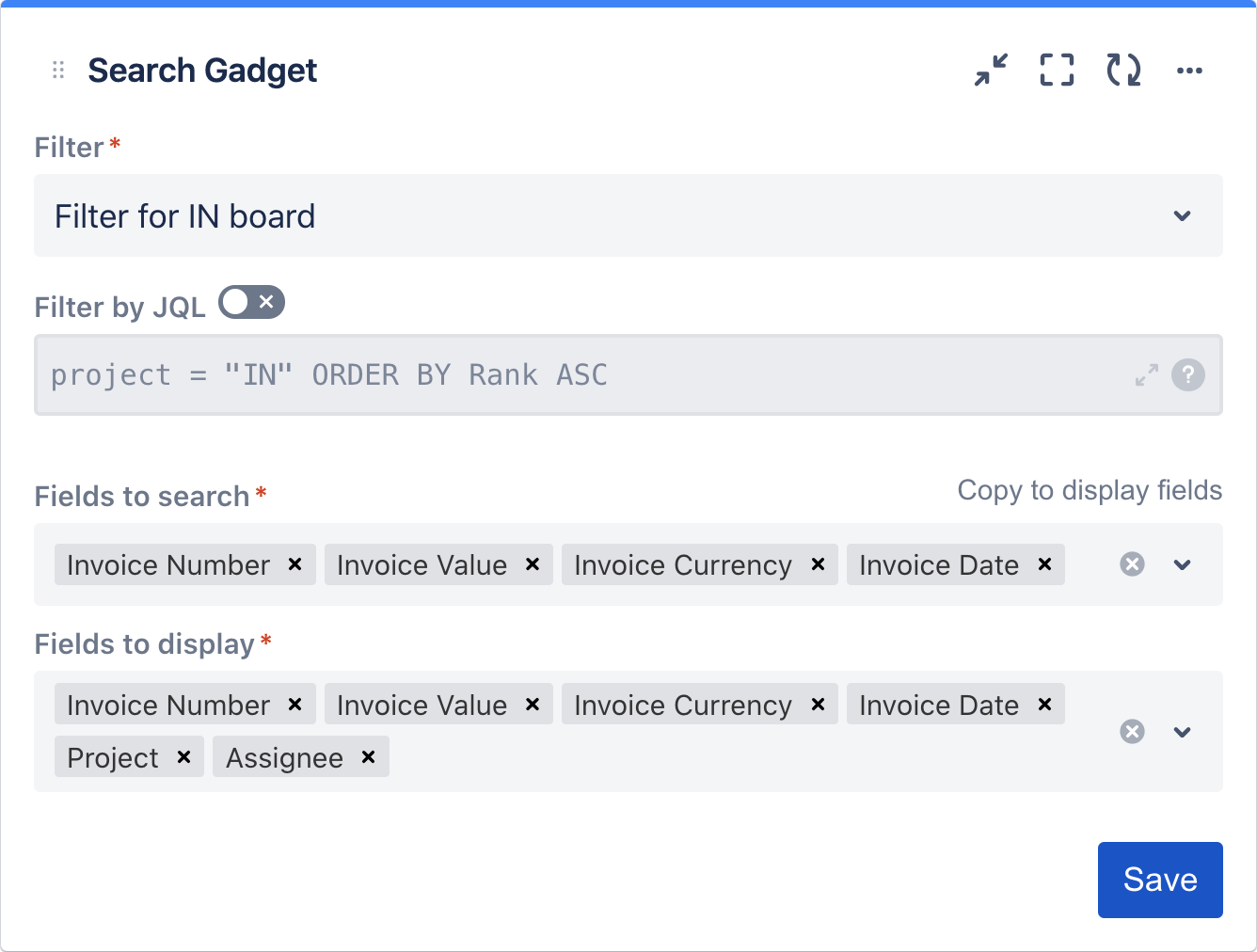Expand gadget to full screen
Viewport: 1257px width, 952px height.
point(1057,70)
